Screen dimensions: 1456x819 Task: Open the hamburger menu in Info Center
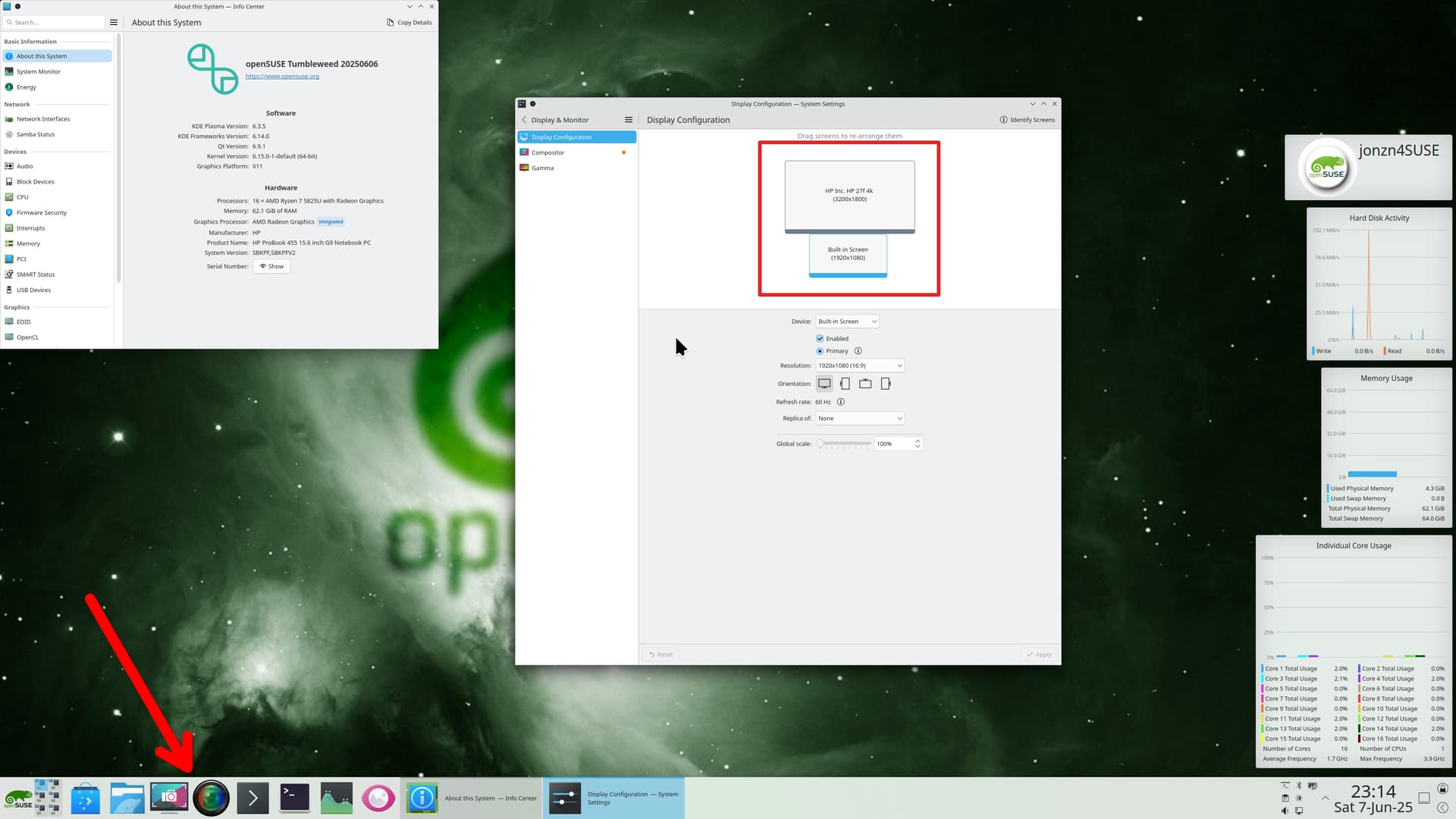[x=114, y=23]
